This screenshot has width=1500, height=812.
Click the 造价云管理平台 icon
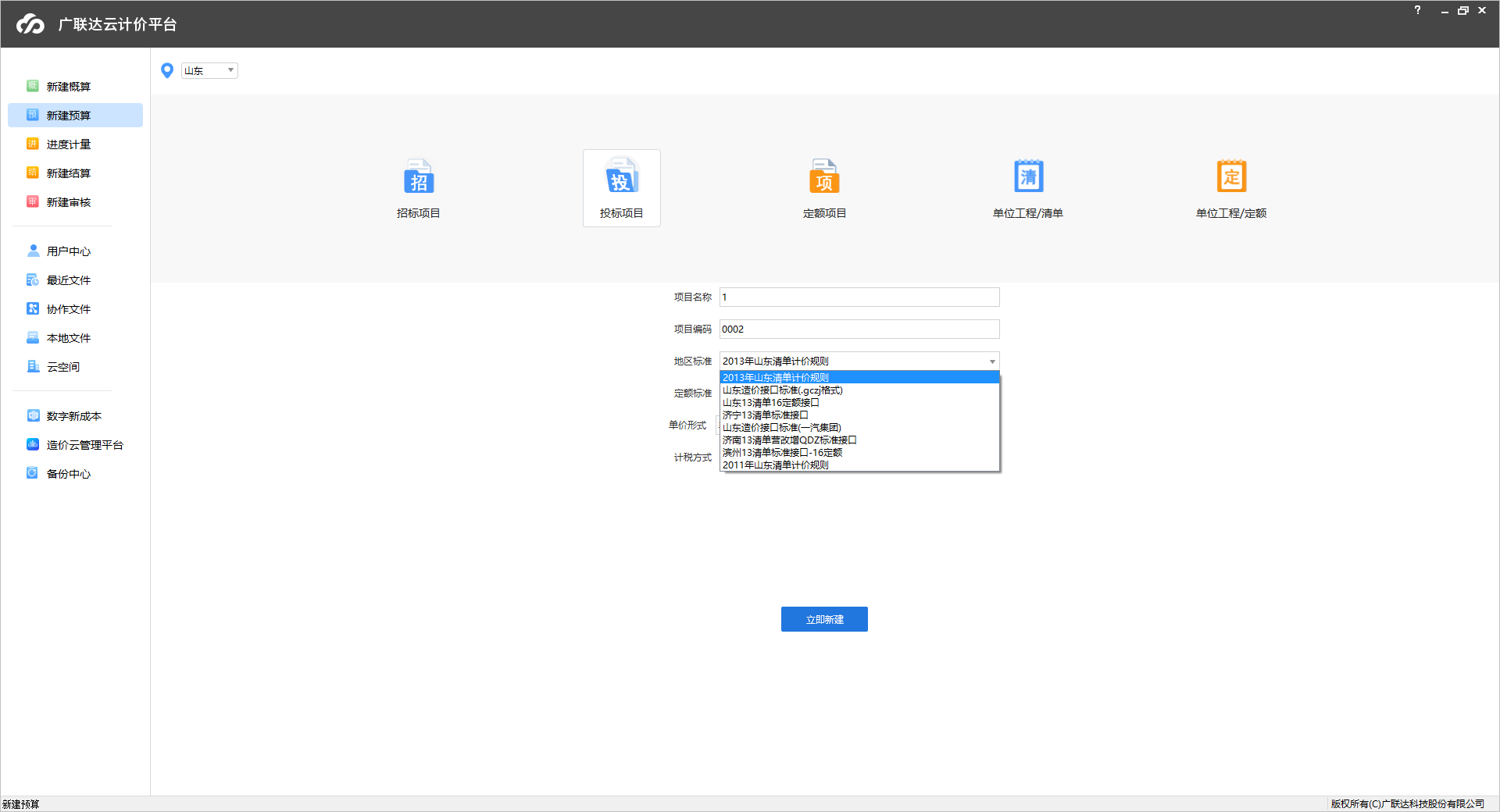(33, 444)
